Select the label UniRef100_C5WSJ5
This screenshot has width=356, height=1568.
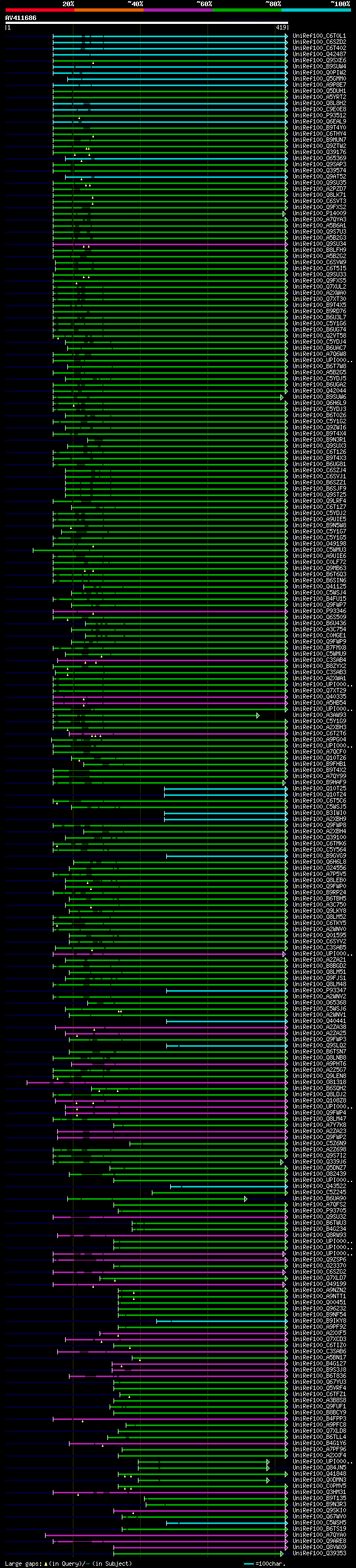pyautogui.click(x=319, y=807)
